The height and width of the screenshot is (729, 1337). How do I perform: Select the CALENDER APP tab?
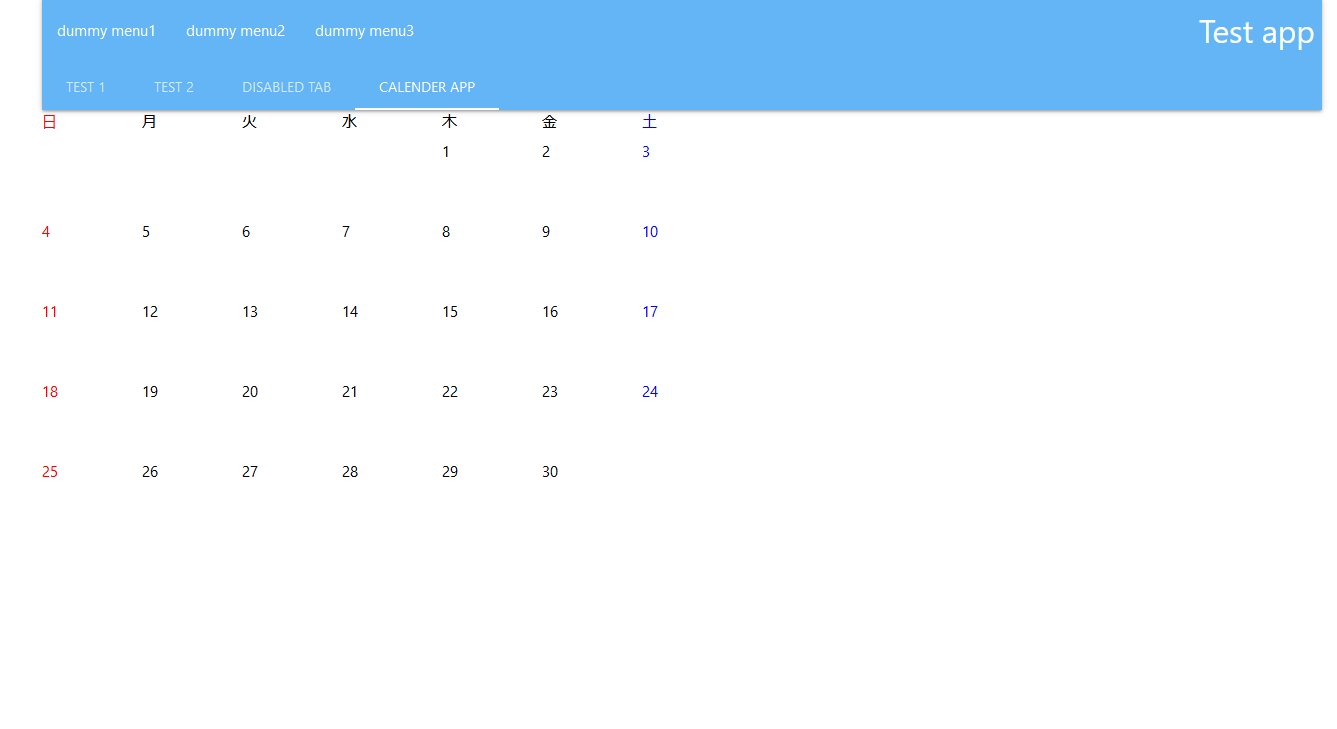click(x=427, y=87)
